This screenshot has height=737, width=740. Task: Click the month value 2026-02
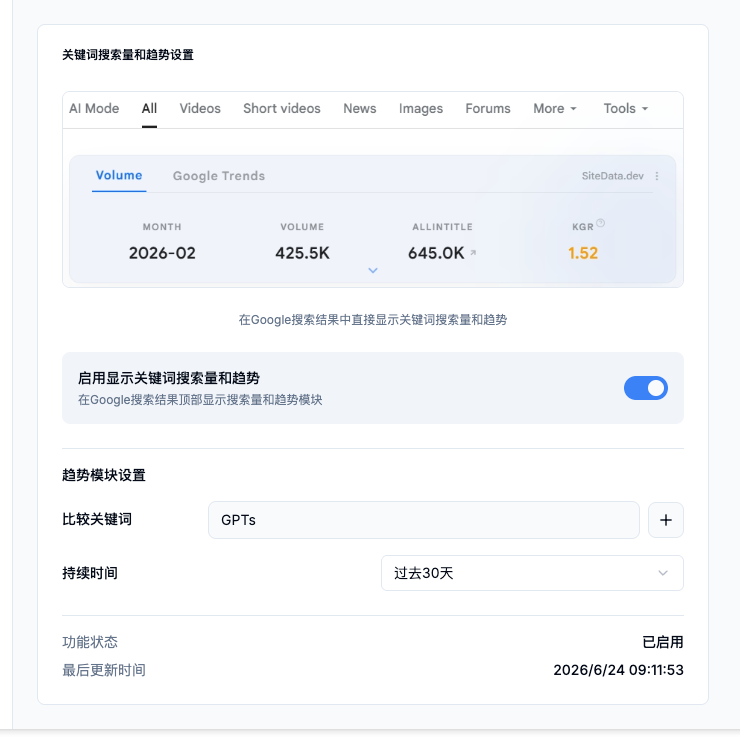pyautogui.click(x=162, y=253)
